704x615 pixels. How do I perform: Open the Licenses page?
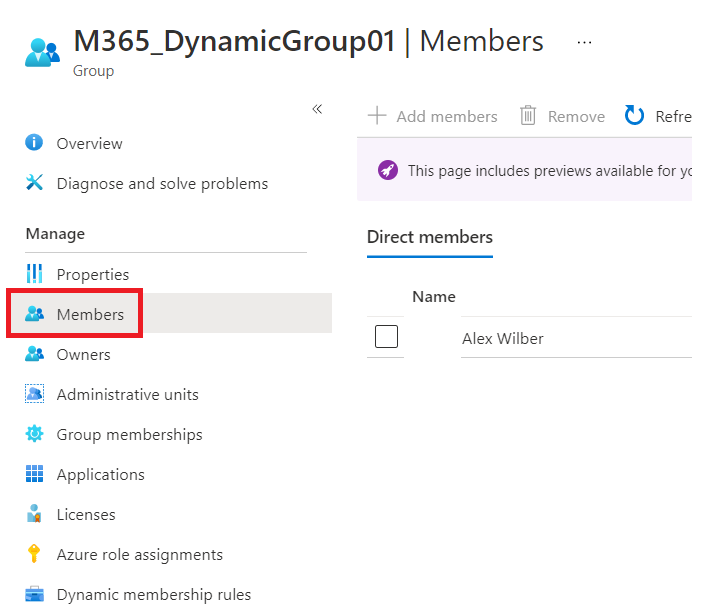[86, 514]
